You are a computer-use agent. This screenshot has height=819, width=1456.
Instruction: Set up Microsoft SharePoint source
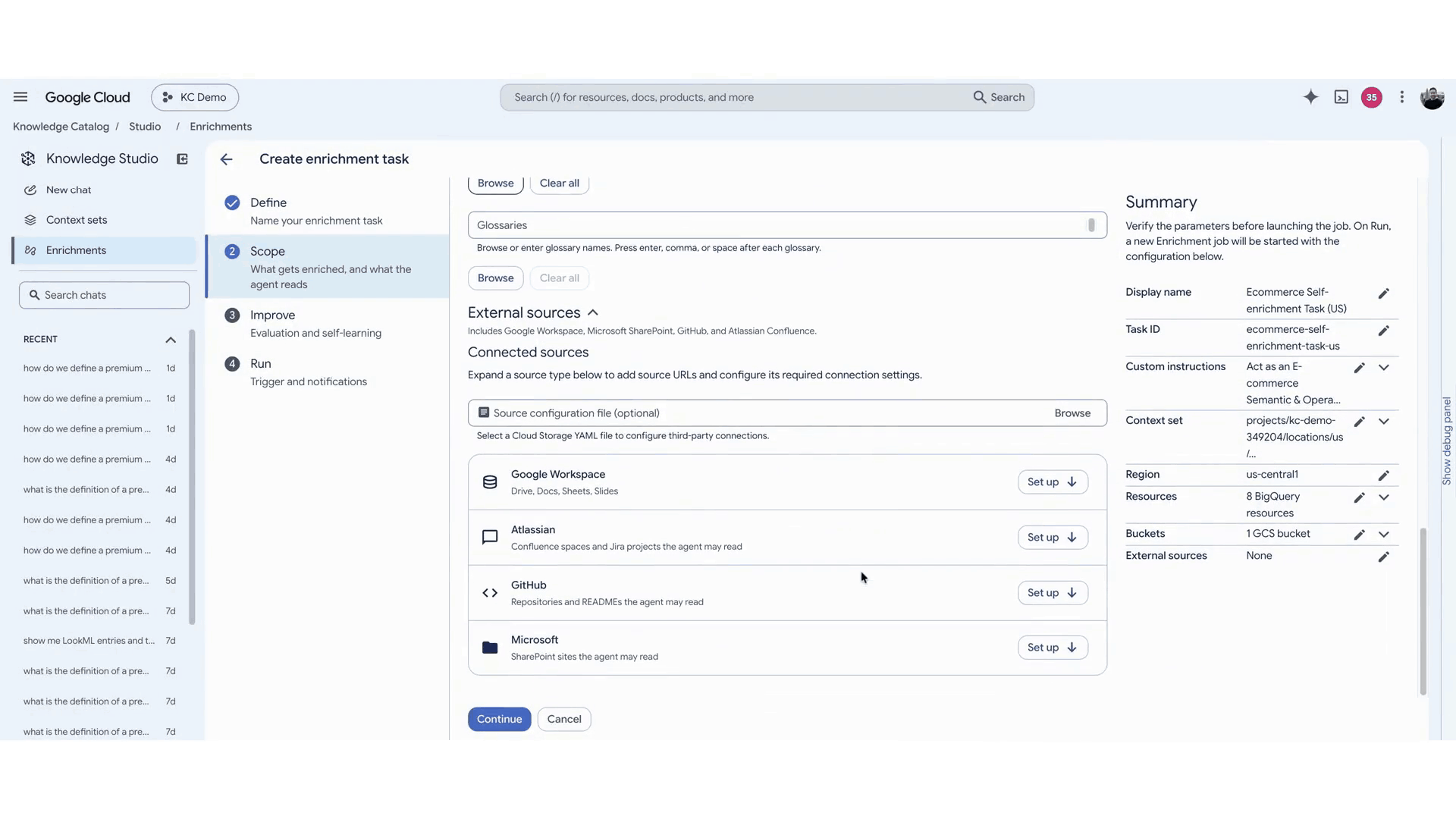tap(1053, 648)
